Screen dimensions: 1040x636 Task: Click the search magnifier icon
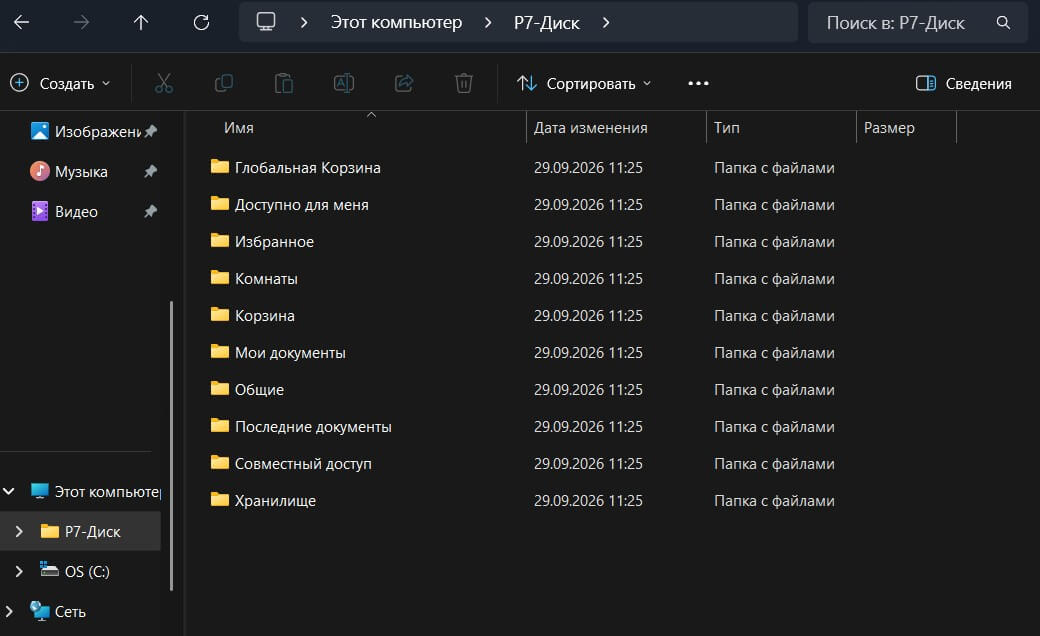[1004, 23]
